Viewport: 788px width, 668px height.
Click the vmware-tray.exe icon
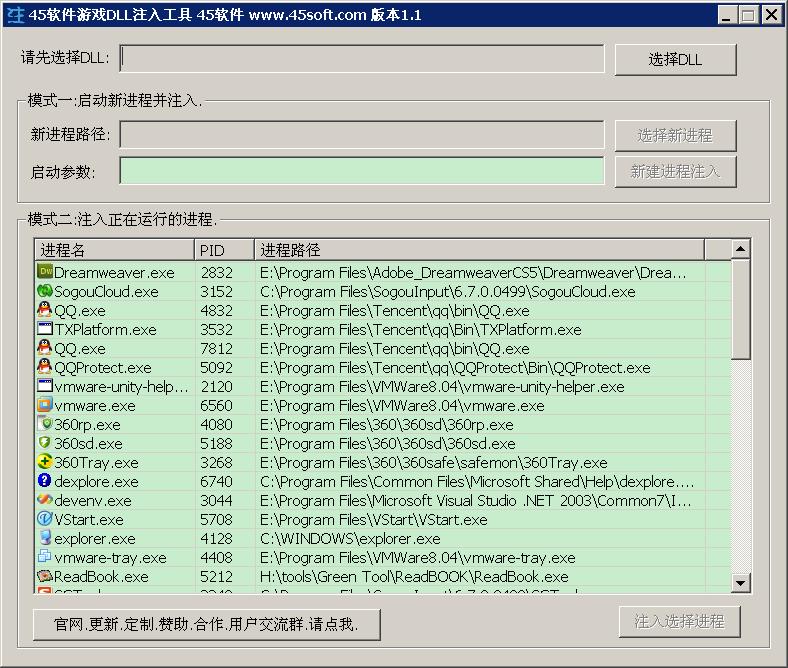point(45,557)
